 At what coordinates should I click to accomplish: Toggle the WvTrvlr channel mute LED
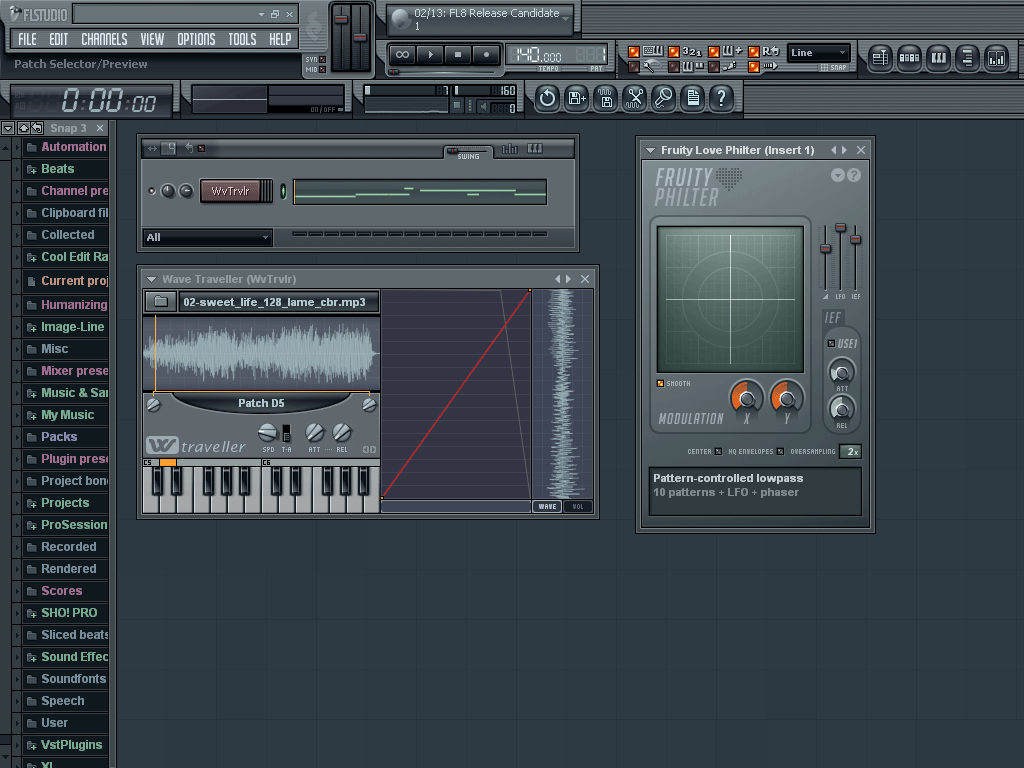pyautogui.click(x=152, y=191)
